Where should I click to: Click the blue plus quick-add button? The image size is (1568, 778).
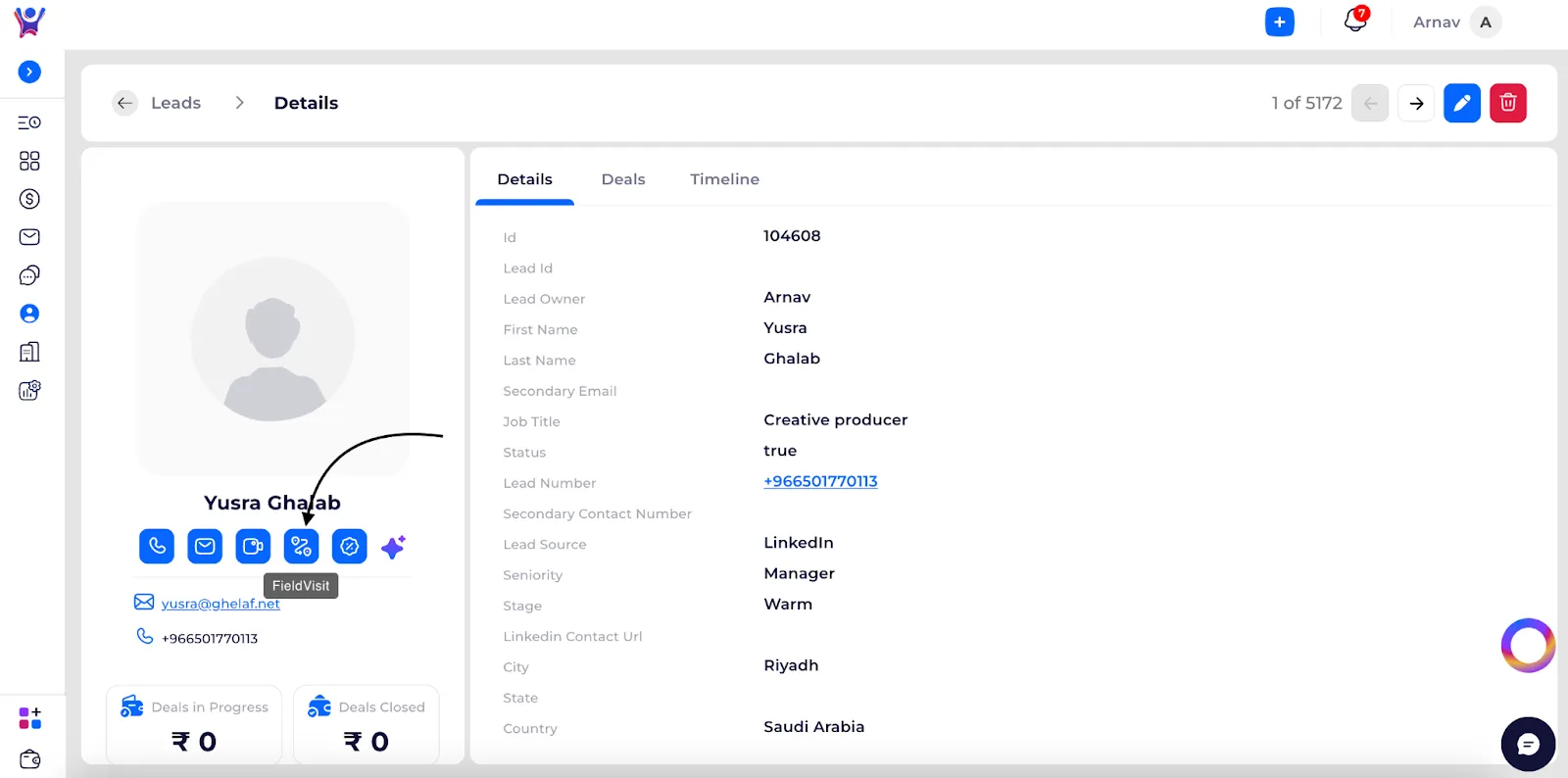click(x=1280, y=22)
